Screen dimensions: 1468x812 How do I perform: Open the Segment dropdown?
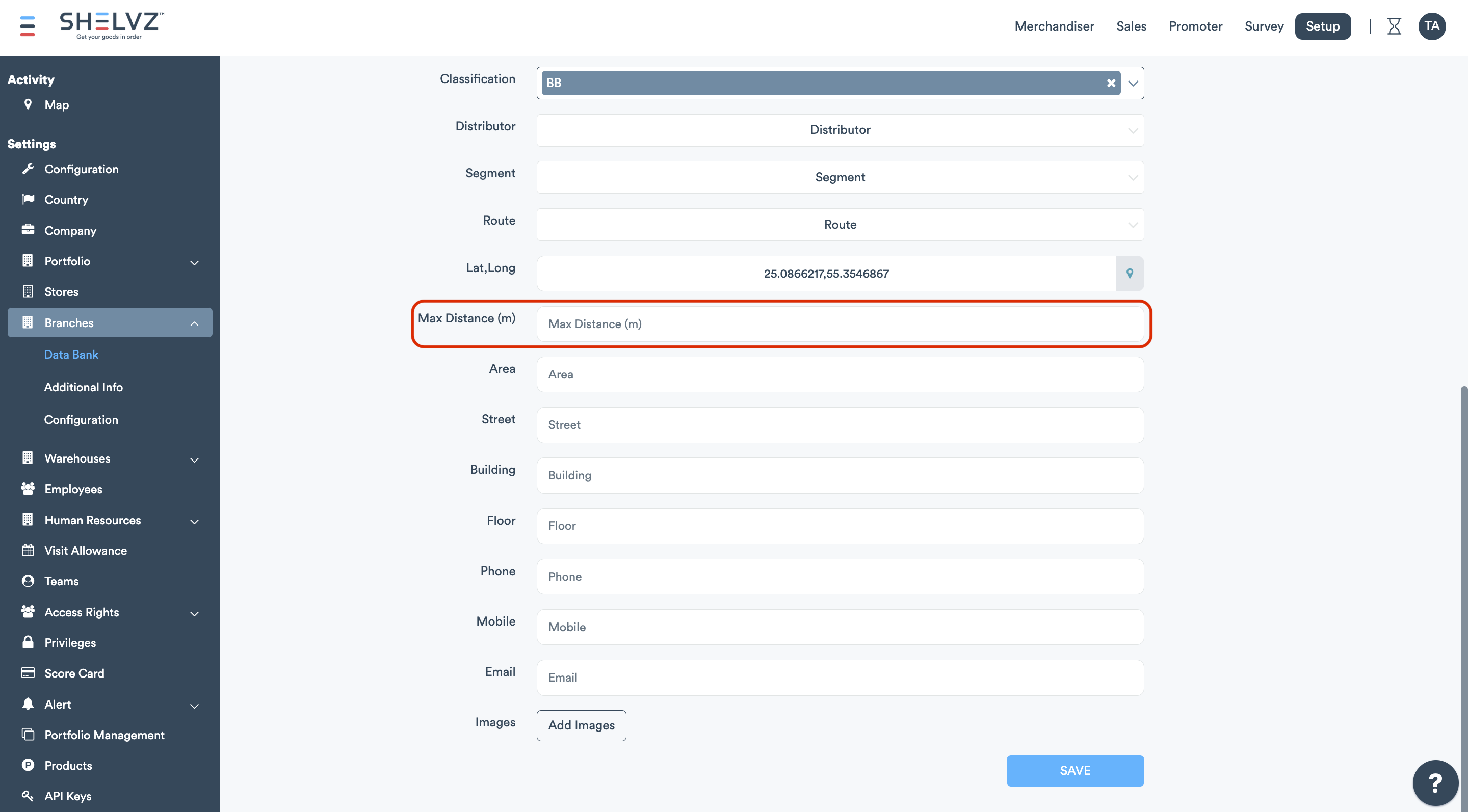(x=840, y=177)
